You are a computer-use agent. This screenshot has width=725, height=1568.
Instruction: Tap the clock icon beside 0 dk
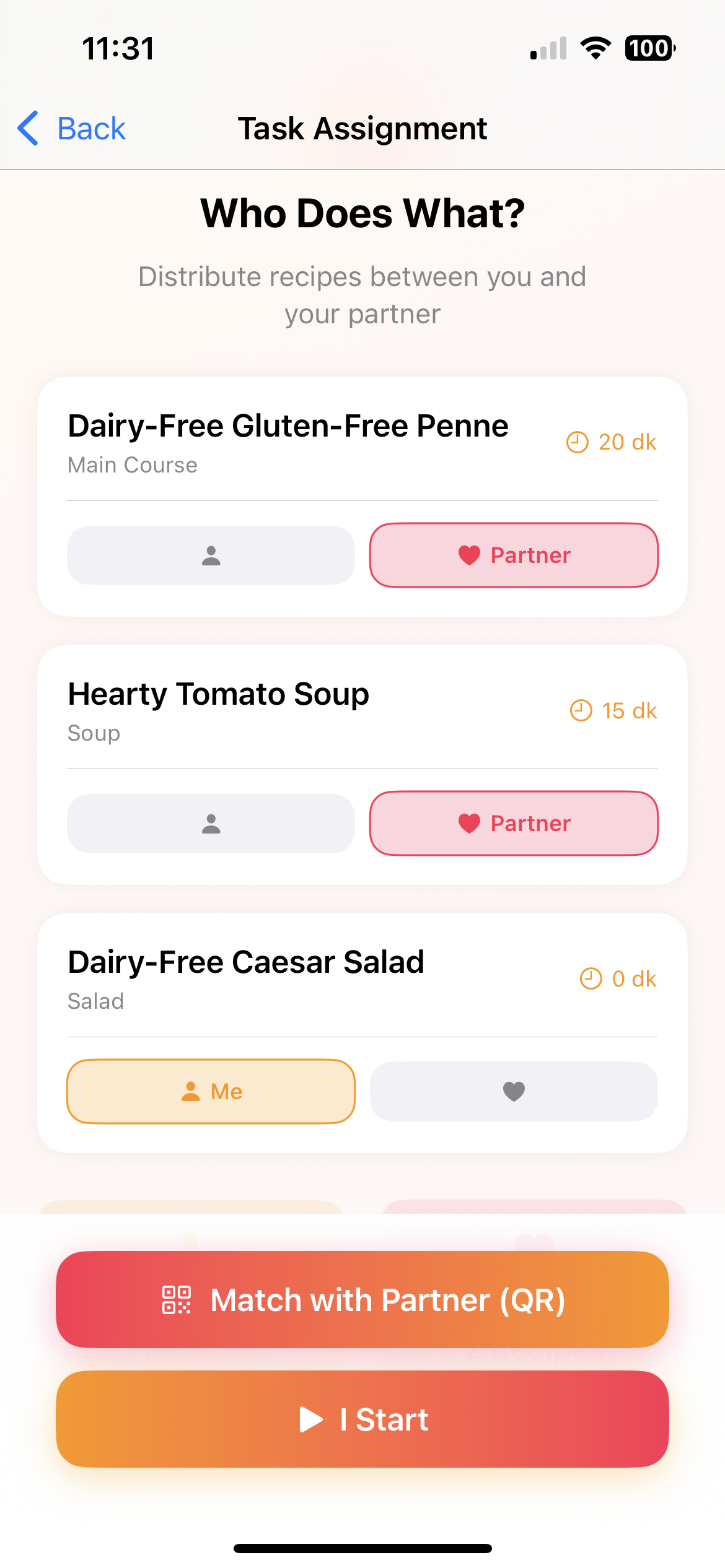point(591,978)
